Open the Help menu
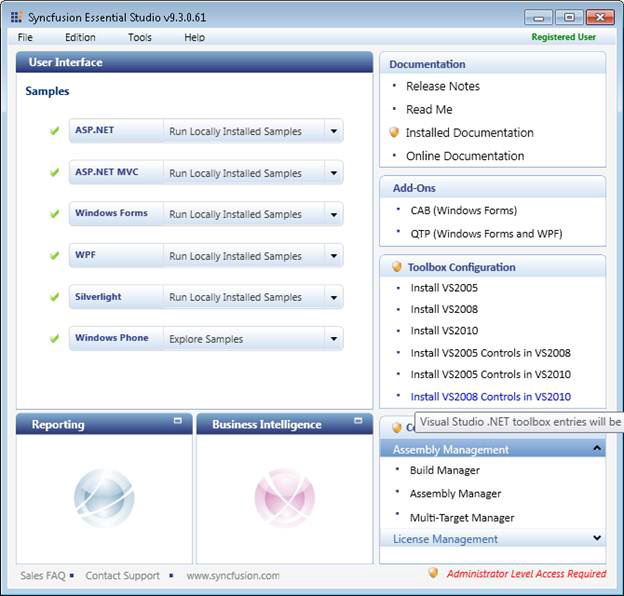624x596 pixels. click(194, 37)
